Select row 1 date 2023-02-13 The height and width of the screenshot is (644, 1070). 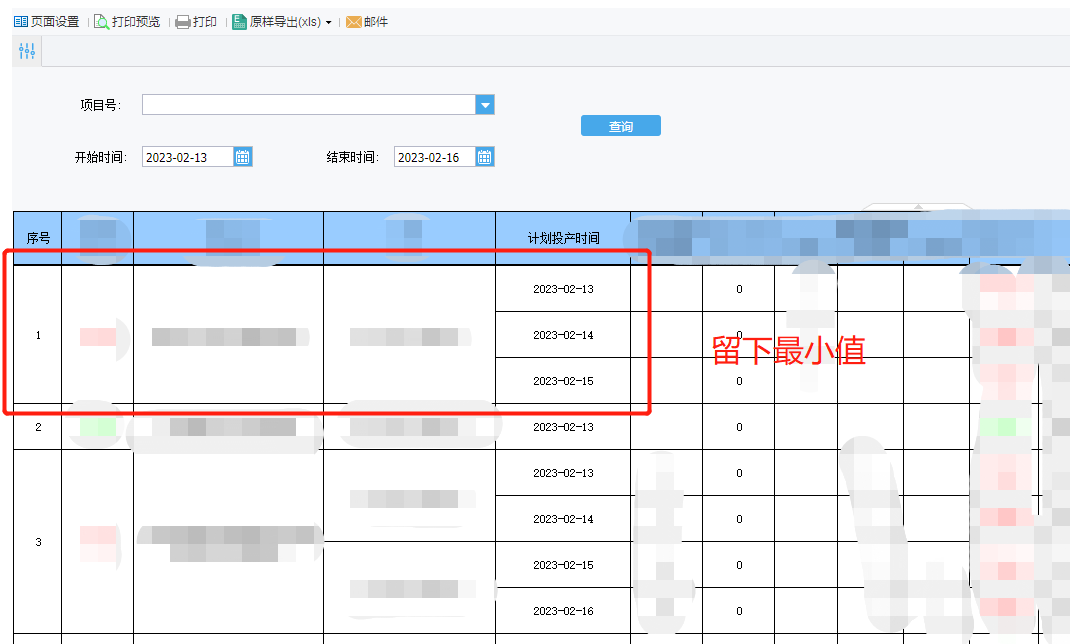coord(563,289)
